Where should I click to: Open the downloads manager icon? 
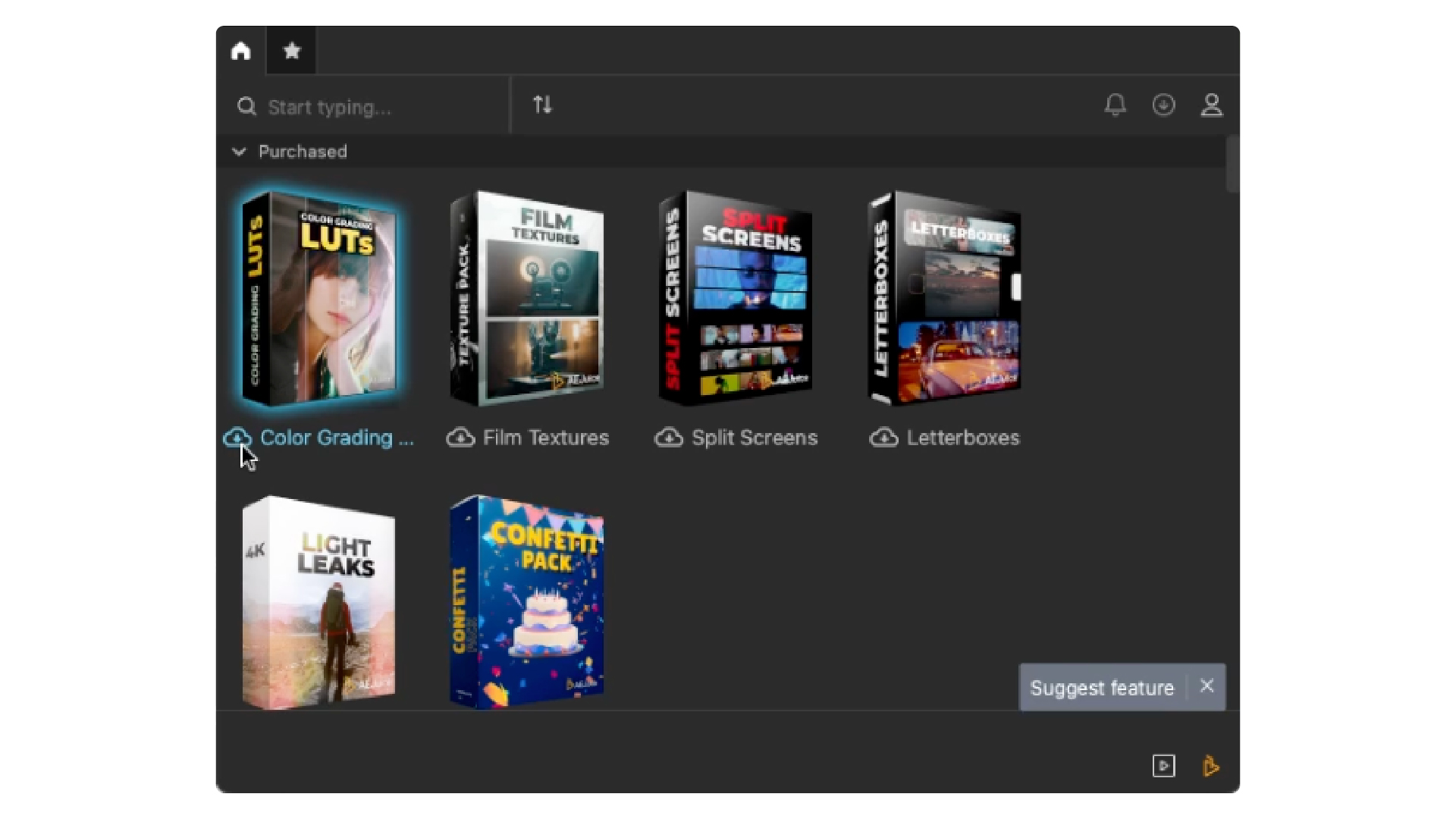point(1163,105)
